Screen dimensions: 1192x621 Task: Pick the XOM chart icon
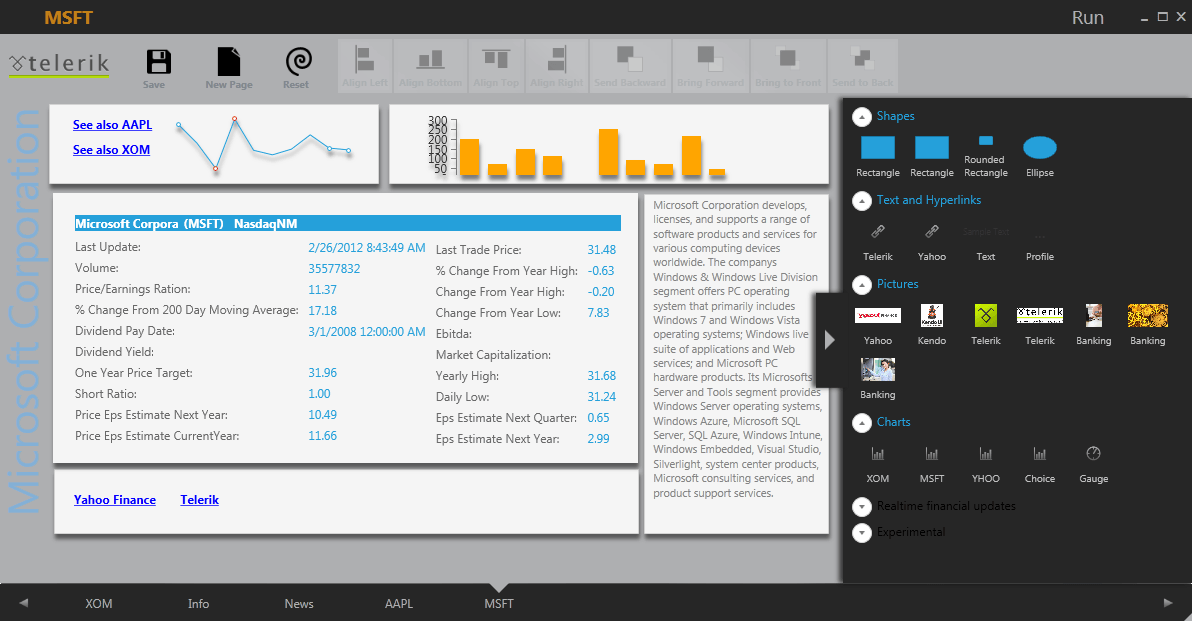pos(878,454)
